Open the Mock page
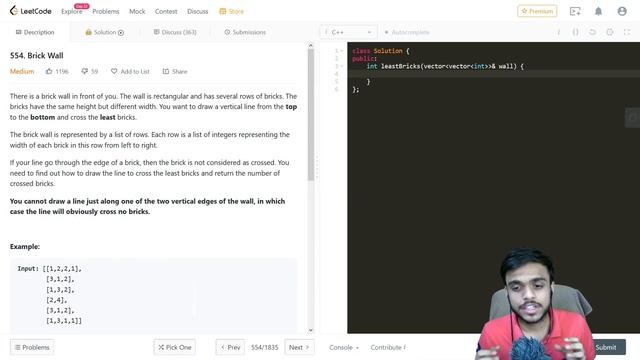 137,11
